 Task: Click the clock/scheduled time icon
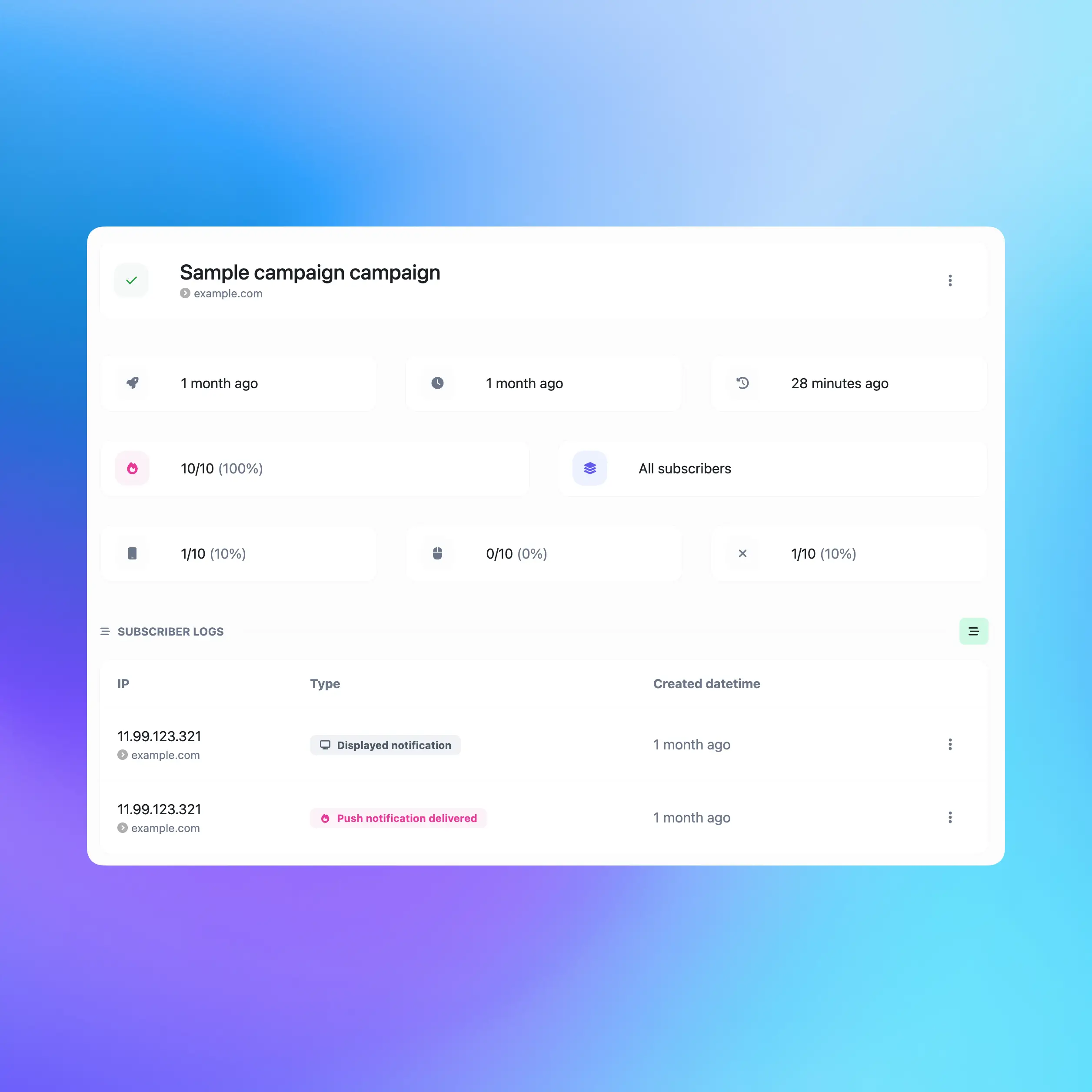click(438, 383)
